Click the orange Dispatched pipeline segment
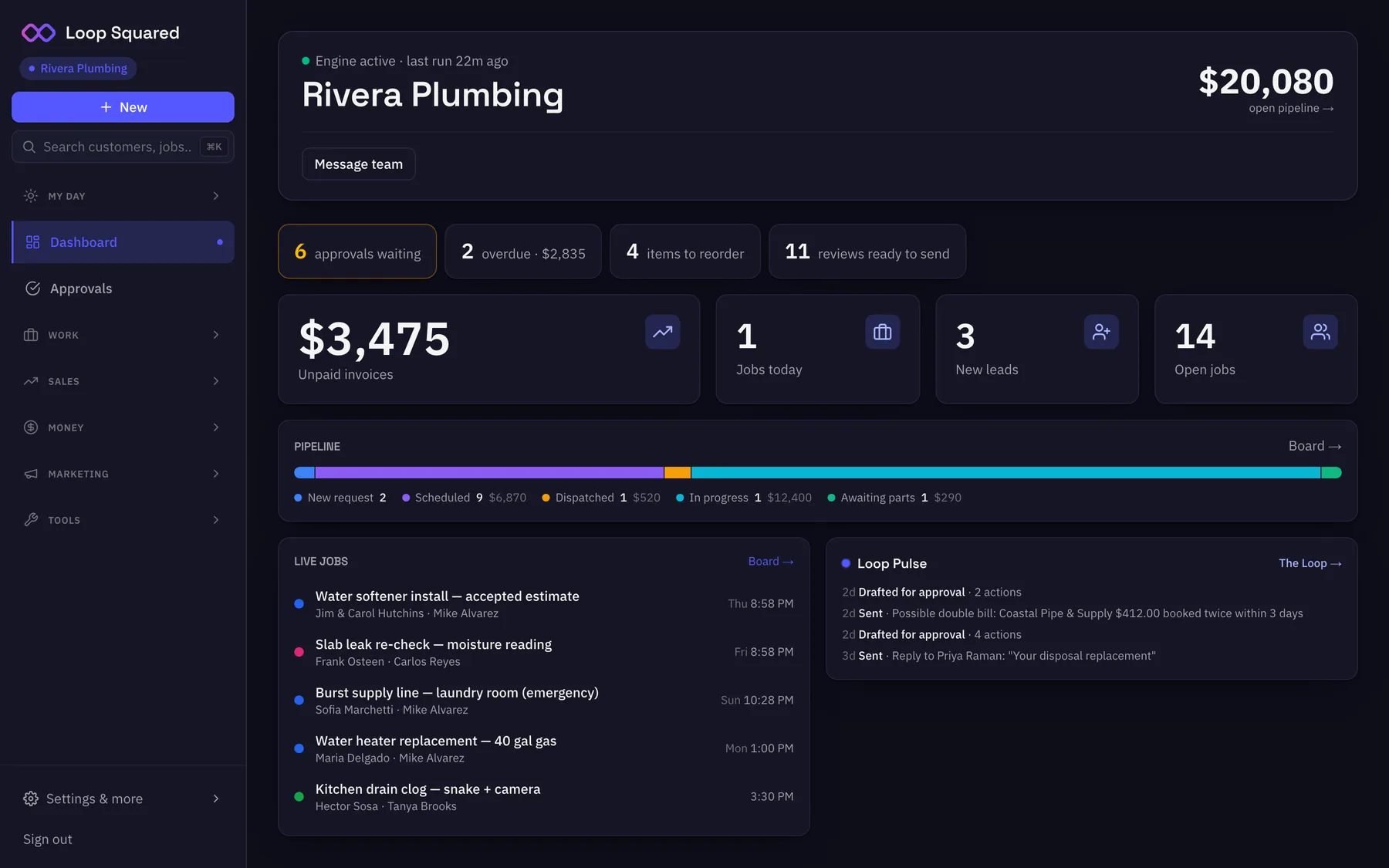1389x868 pixels. [678, 473]
